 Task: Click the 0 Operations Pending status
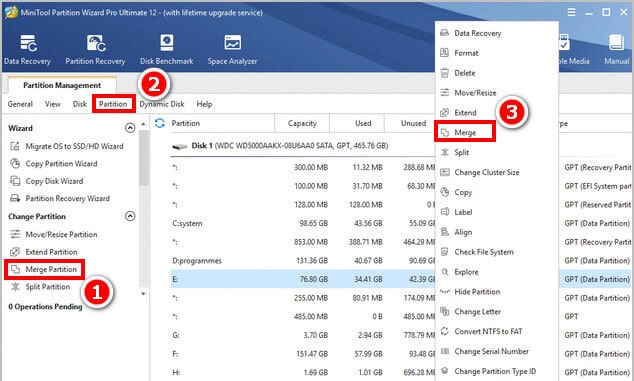pyautogui.click(x=45, y=307)
